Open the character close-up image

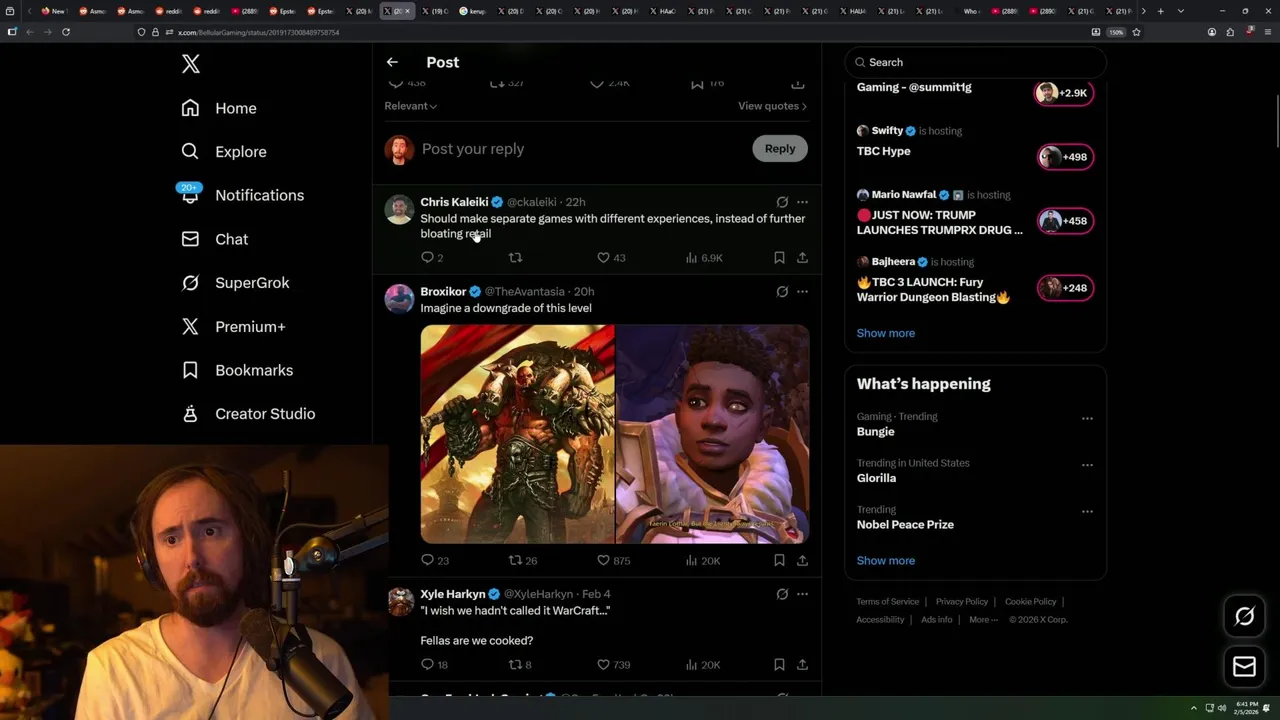point(712,434)
